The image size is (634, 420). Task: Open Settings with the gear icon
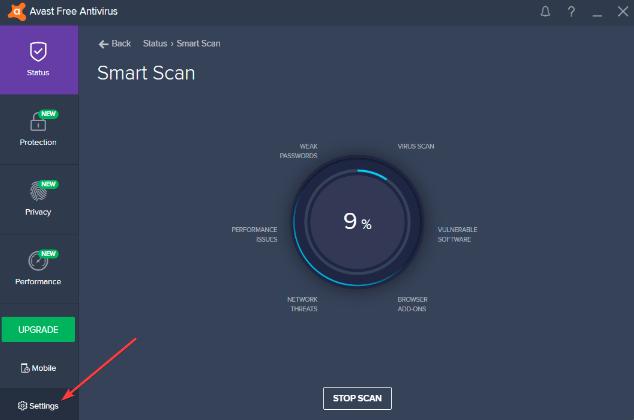tap(38, 405)
